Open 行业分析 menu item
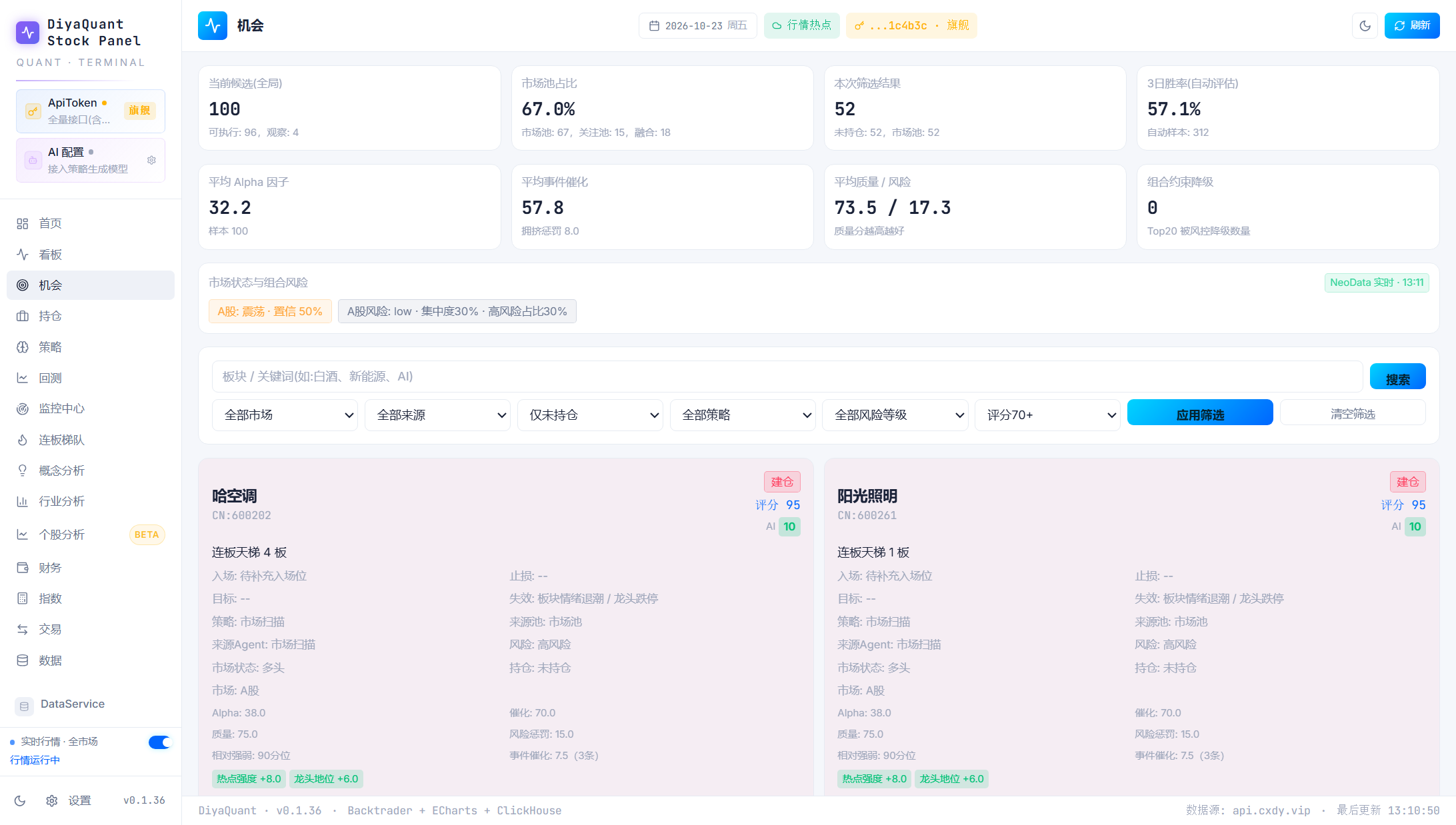 click(x=91, y=501)
